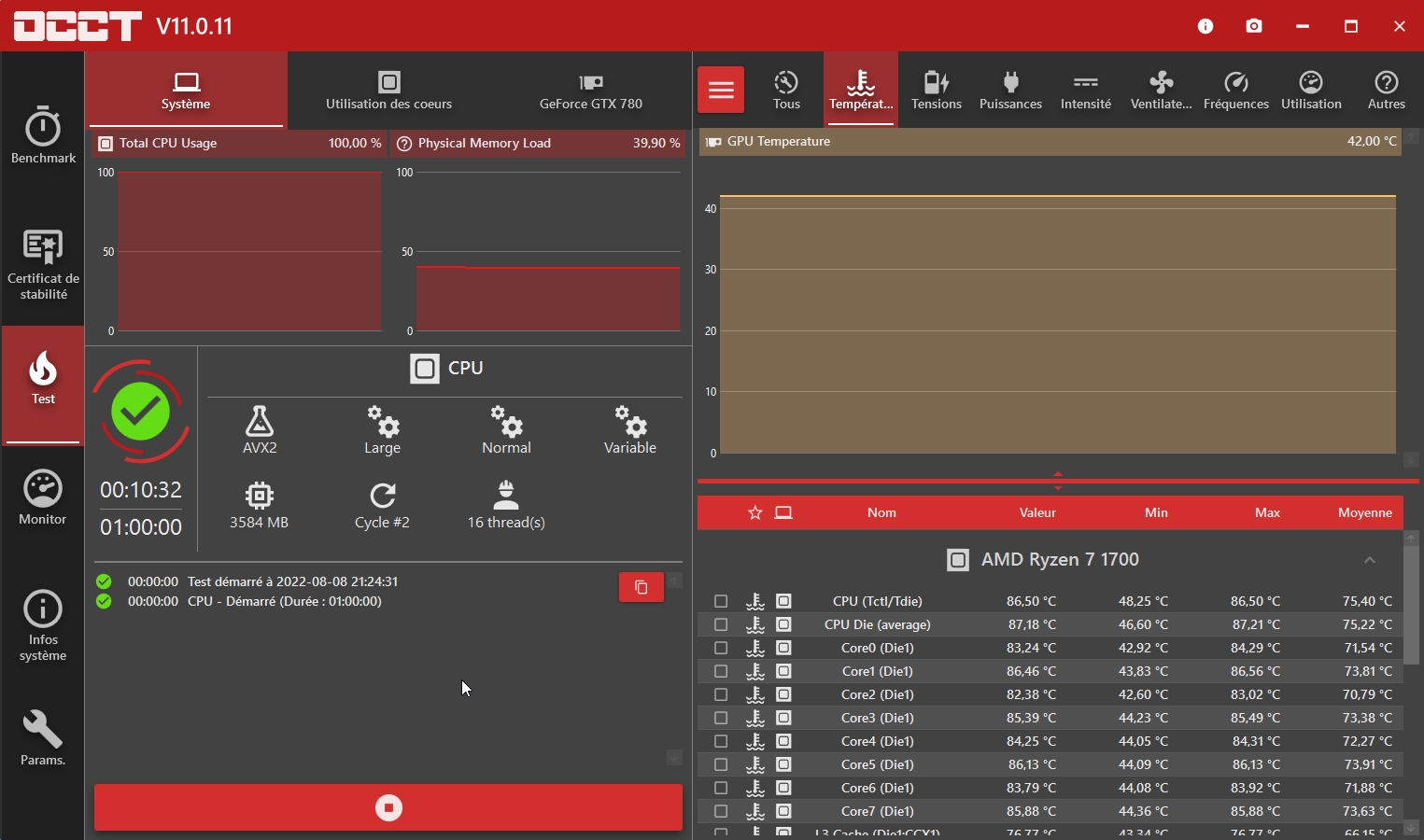Show Puissances power sensors
Image resolution: width=1424 pixels, height=840 pixels.
pyautogui.click(x=1010, y=90)
